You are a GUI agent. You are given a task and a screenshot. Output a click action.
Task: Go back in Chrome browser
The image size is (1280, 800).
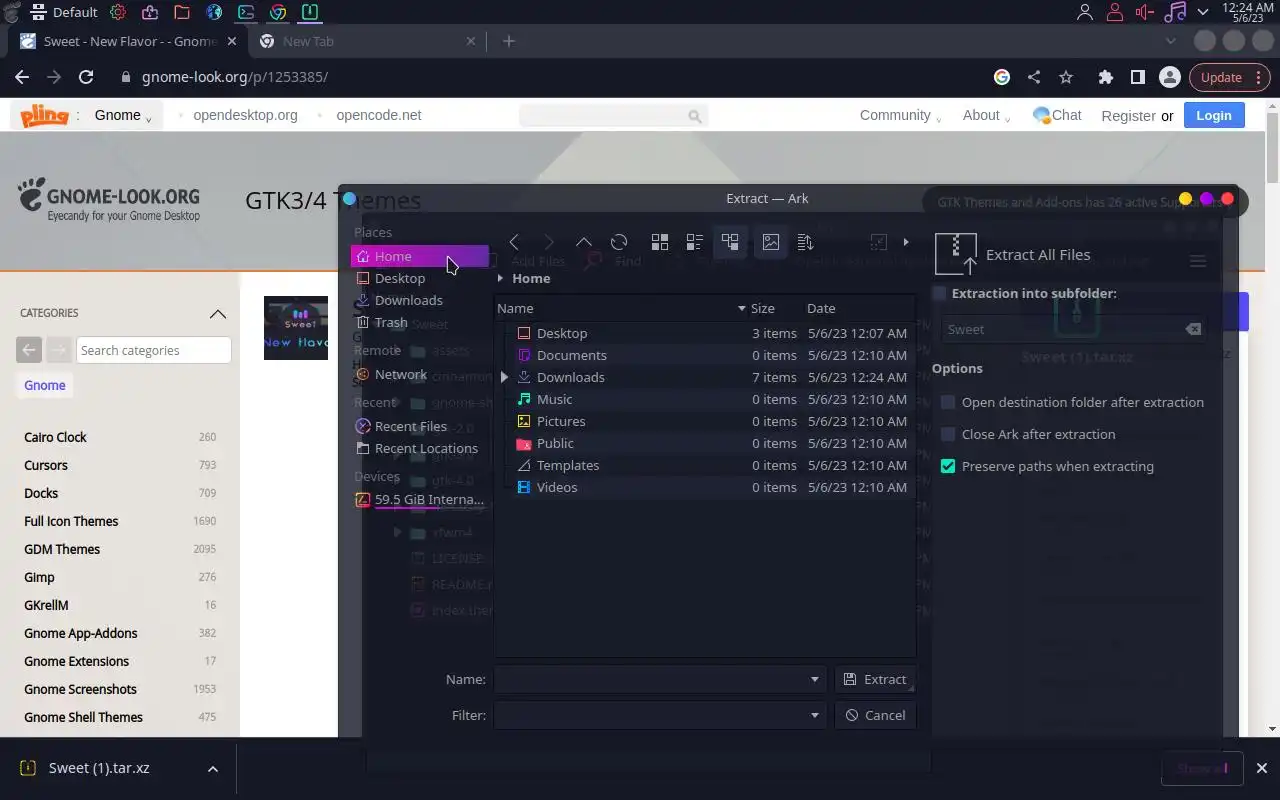22,77
